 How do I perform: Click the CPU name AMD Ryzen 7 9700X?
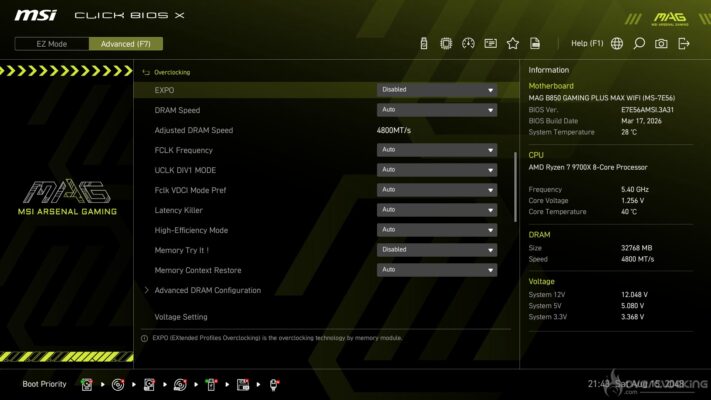pos(588,167)
